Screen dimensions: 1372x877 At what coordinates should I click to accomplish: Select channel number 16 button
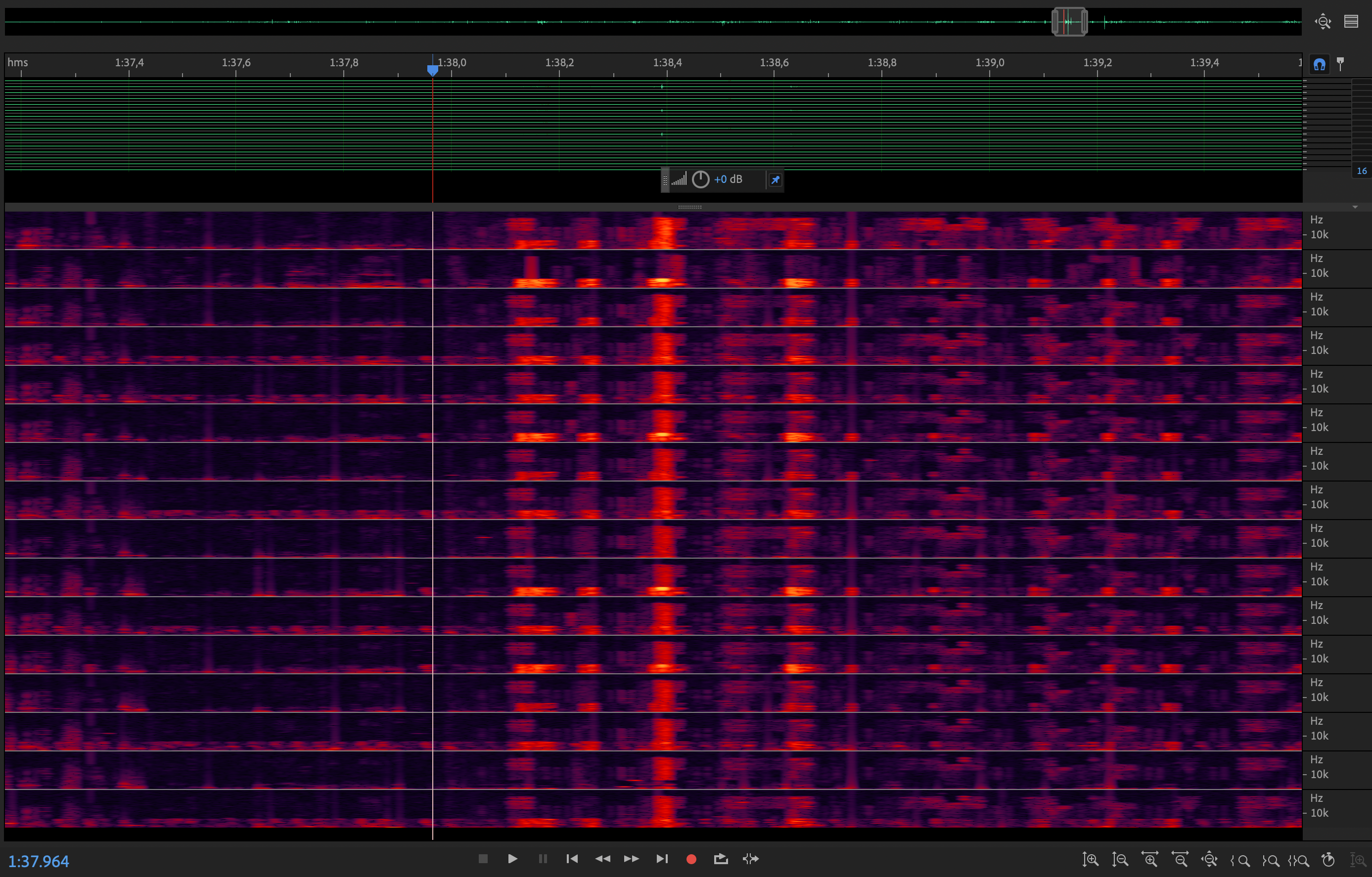point(1361,171)
